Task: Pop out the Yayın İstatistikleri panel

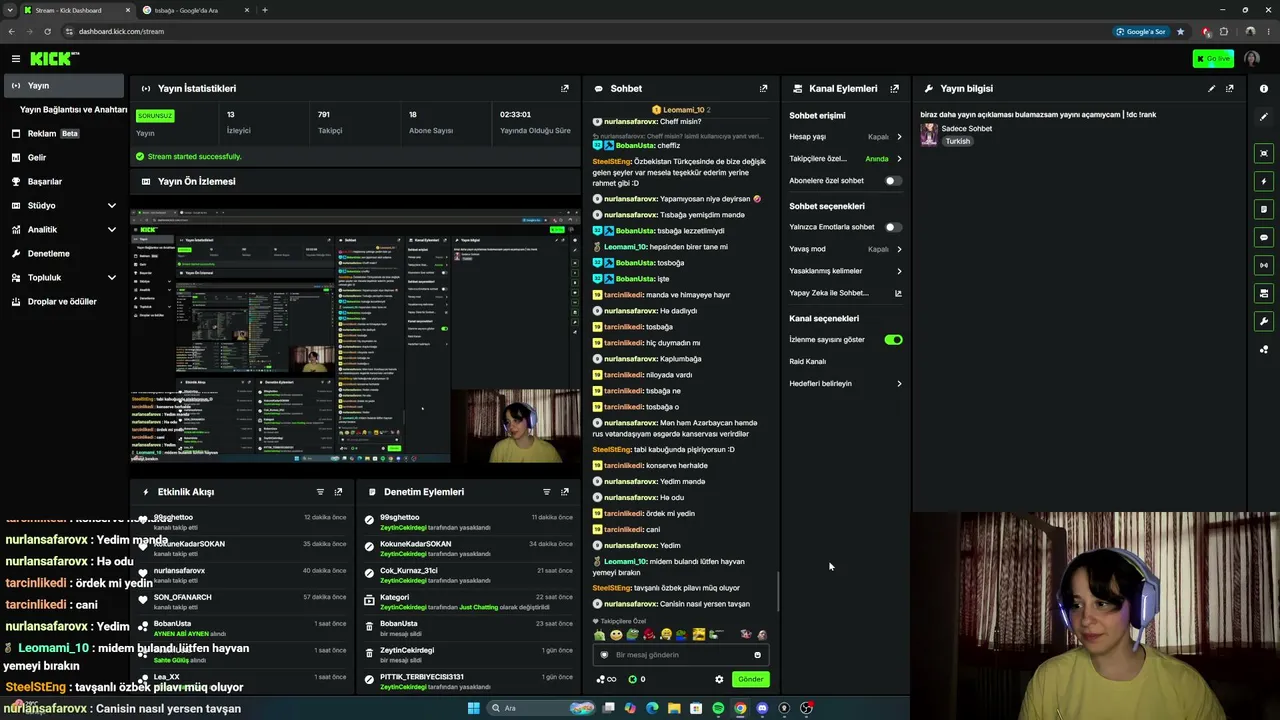Action: tap(565, 88)
